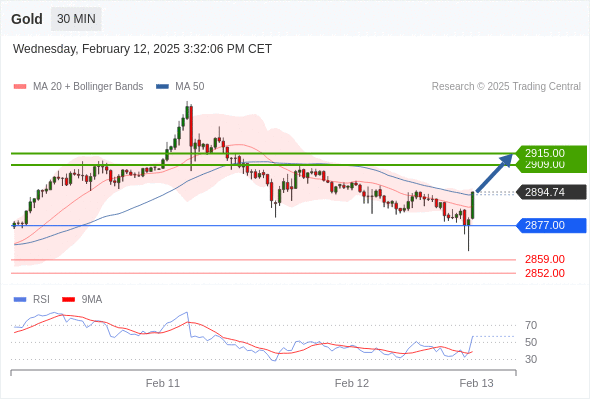
Task: Click the MA 50 legend label
Action: point(190,87)
